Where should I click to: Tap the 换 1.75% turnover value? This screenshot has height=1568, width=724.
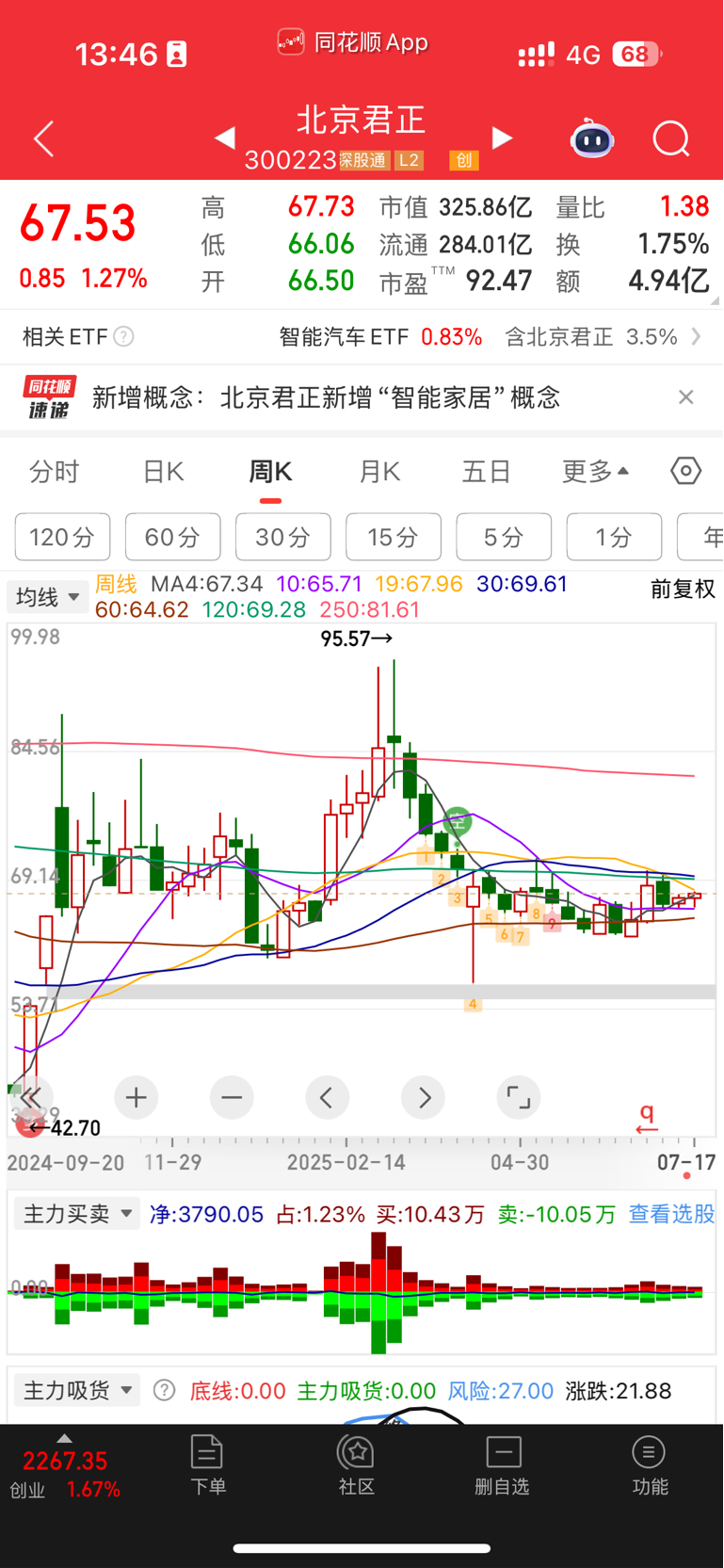673,244
